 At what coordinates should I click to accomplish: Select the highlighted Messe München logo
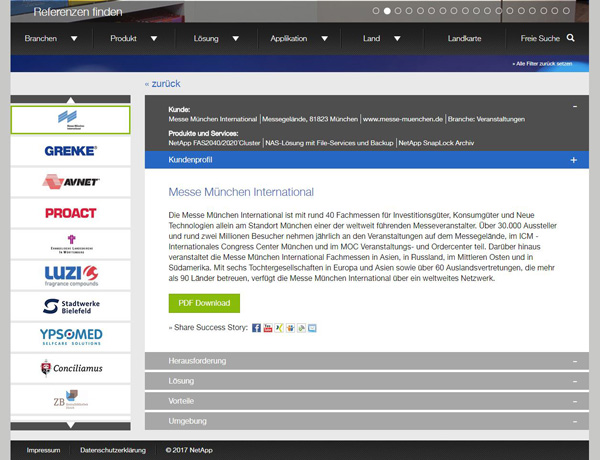point(70,120)
